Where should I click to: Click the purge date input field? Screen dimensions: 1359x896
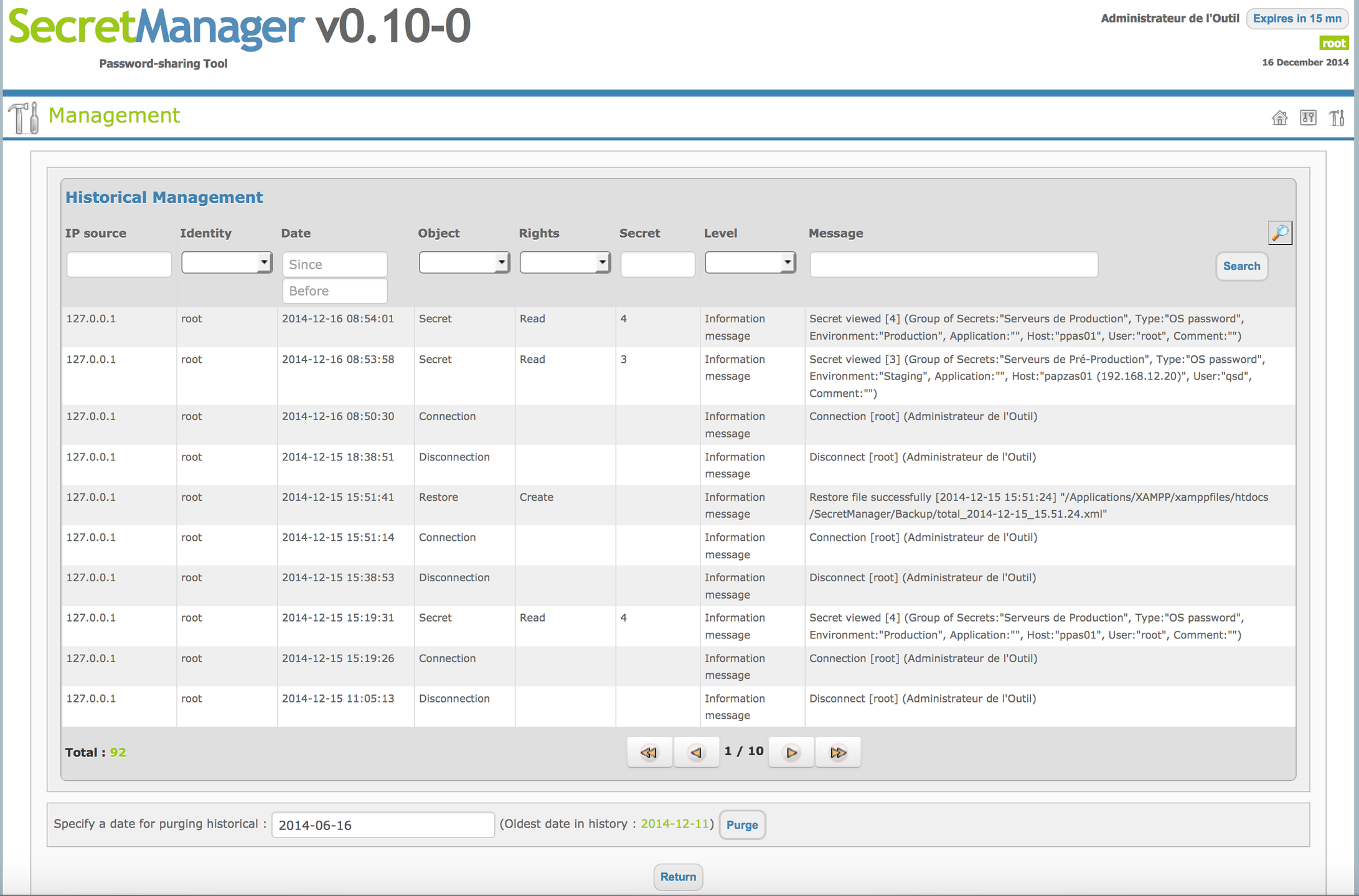[383, 825]
